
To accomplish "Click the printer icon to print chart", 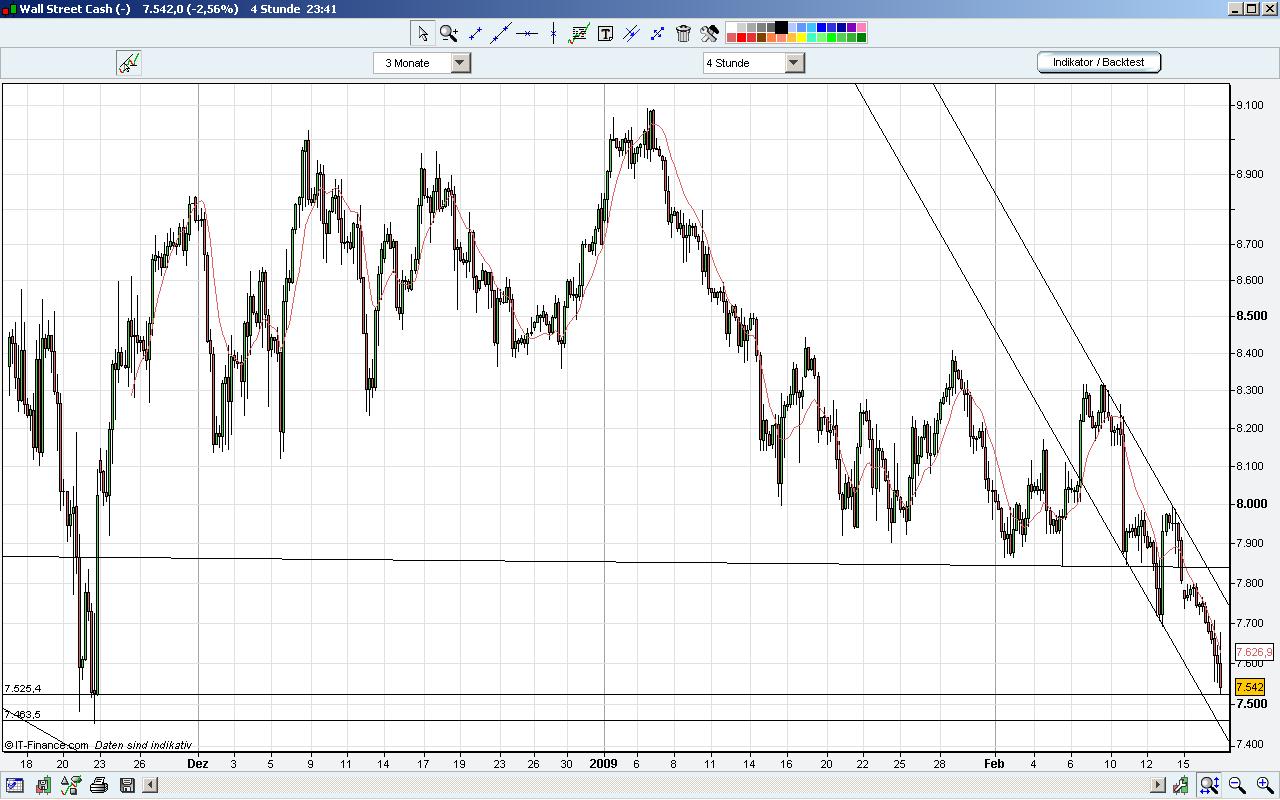I will click(97, 786).
